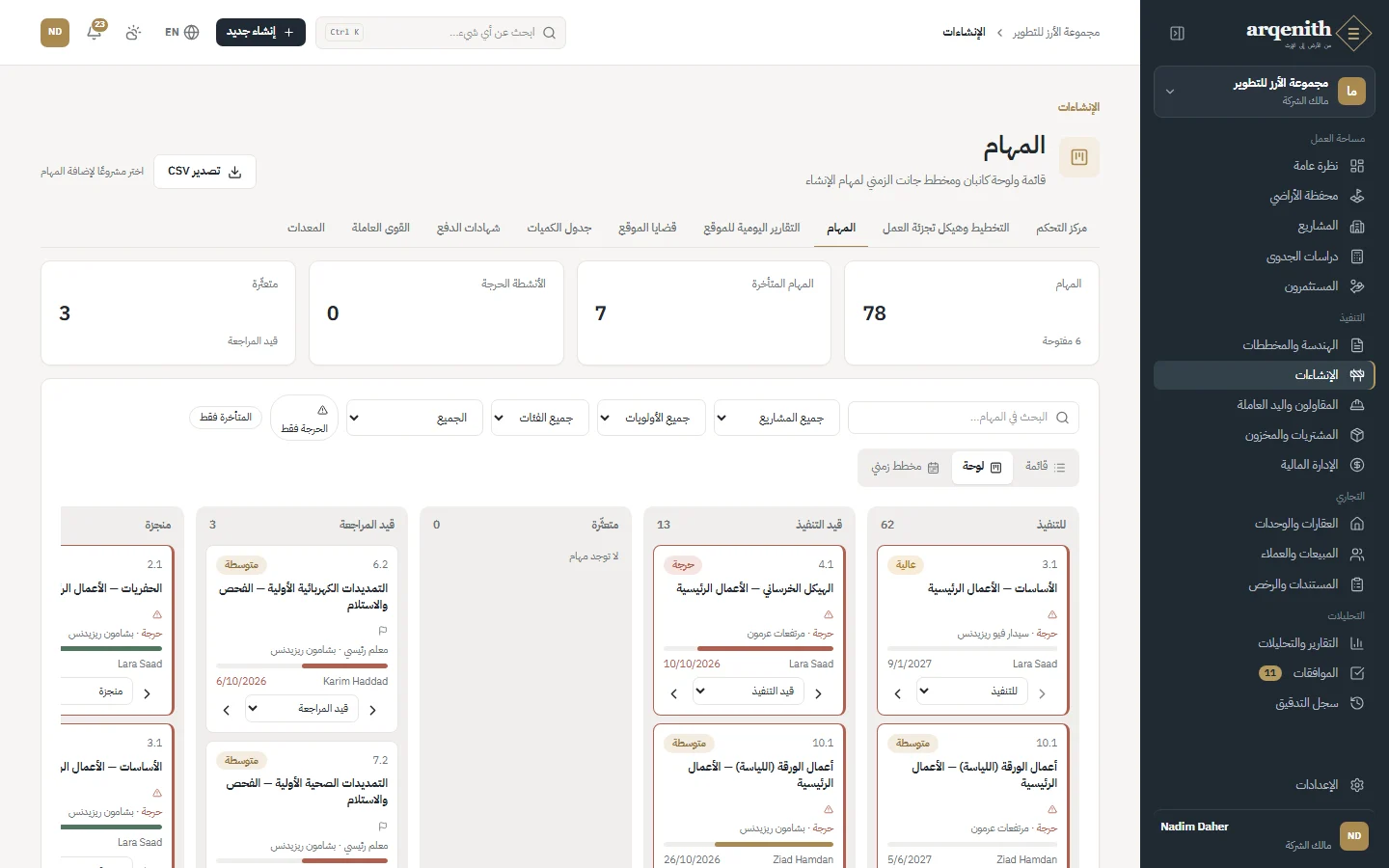
Task: Switch to مركز التحكم tab
Action: [x=1061, y=228]
